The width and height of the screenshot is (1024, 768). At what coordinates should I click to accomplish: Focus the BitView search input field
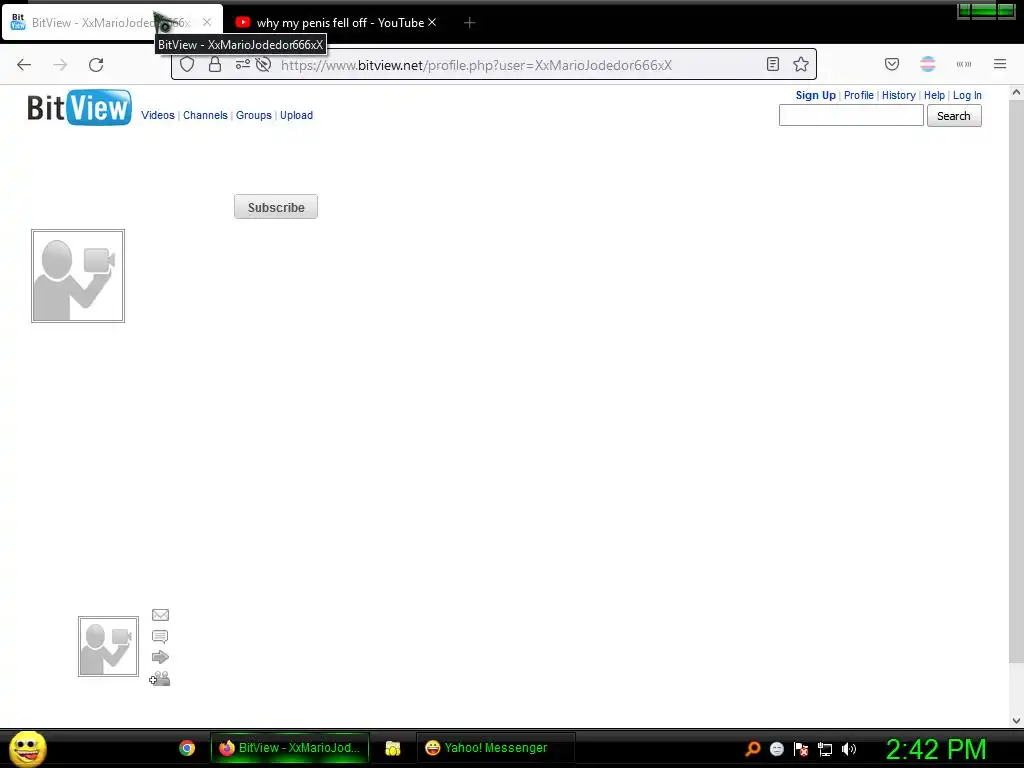tap(851, 116)
